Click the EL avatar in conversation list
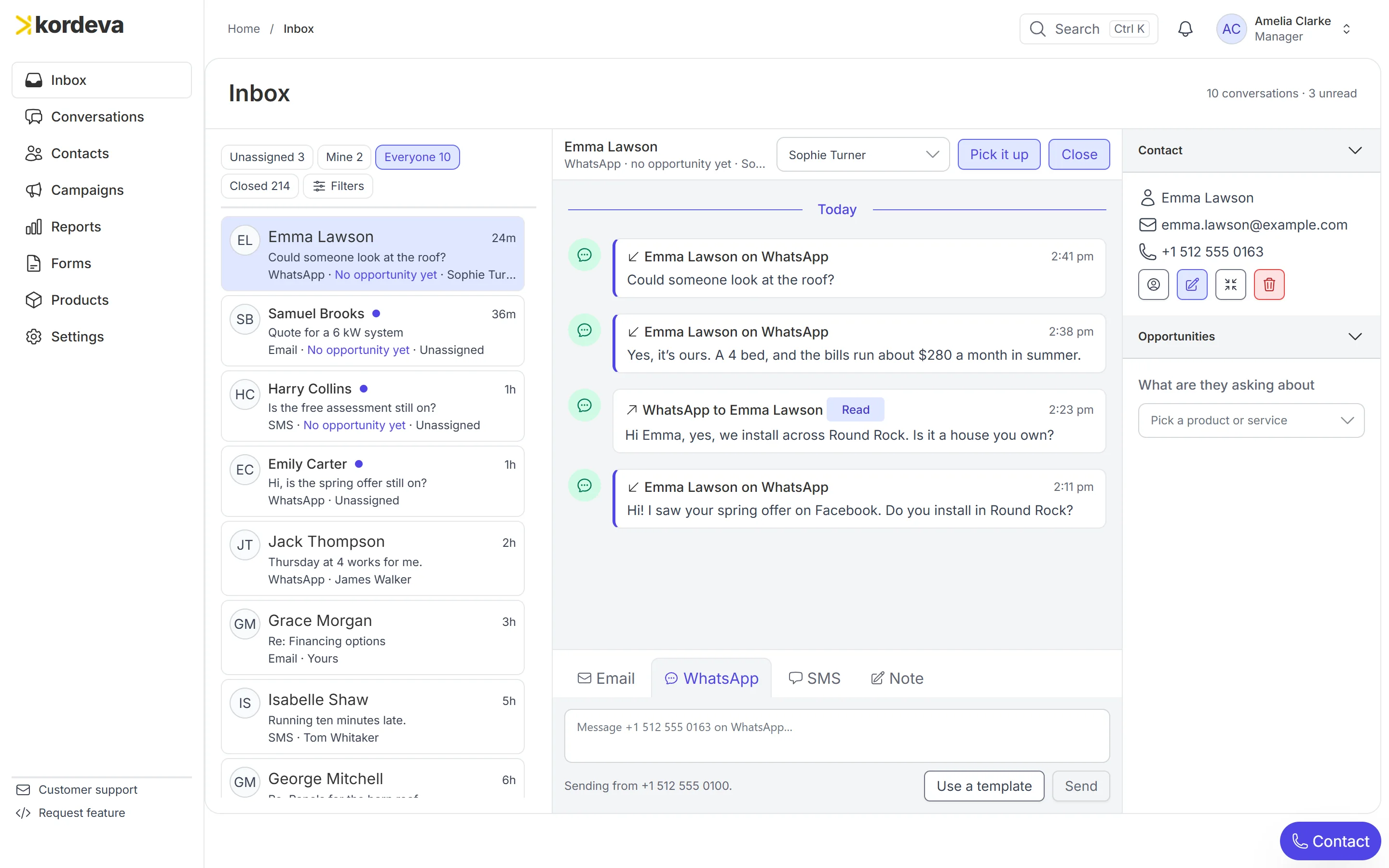1389x868 pixels. [245, 240]
